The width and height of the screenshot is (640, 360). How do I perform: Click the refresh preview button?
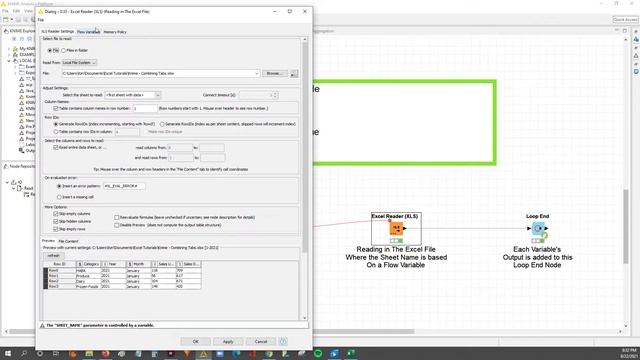click(53, 256)
